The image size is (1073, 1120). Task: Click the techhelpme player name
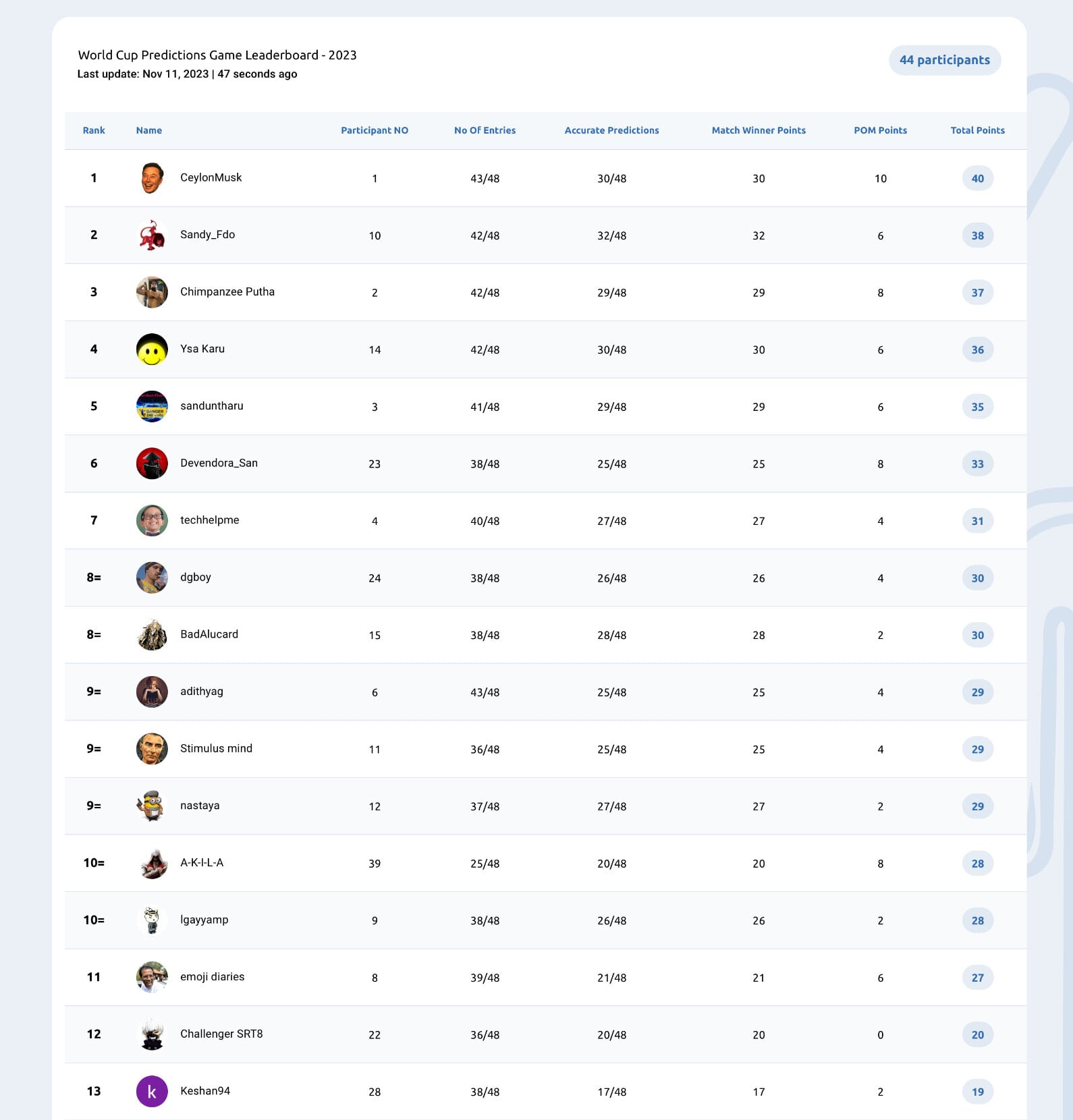point(209,520)
